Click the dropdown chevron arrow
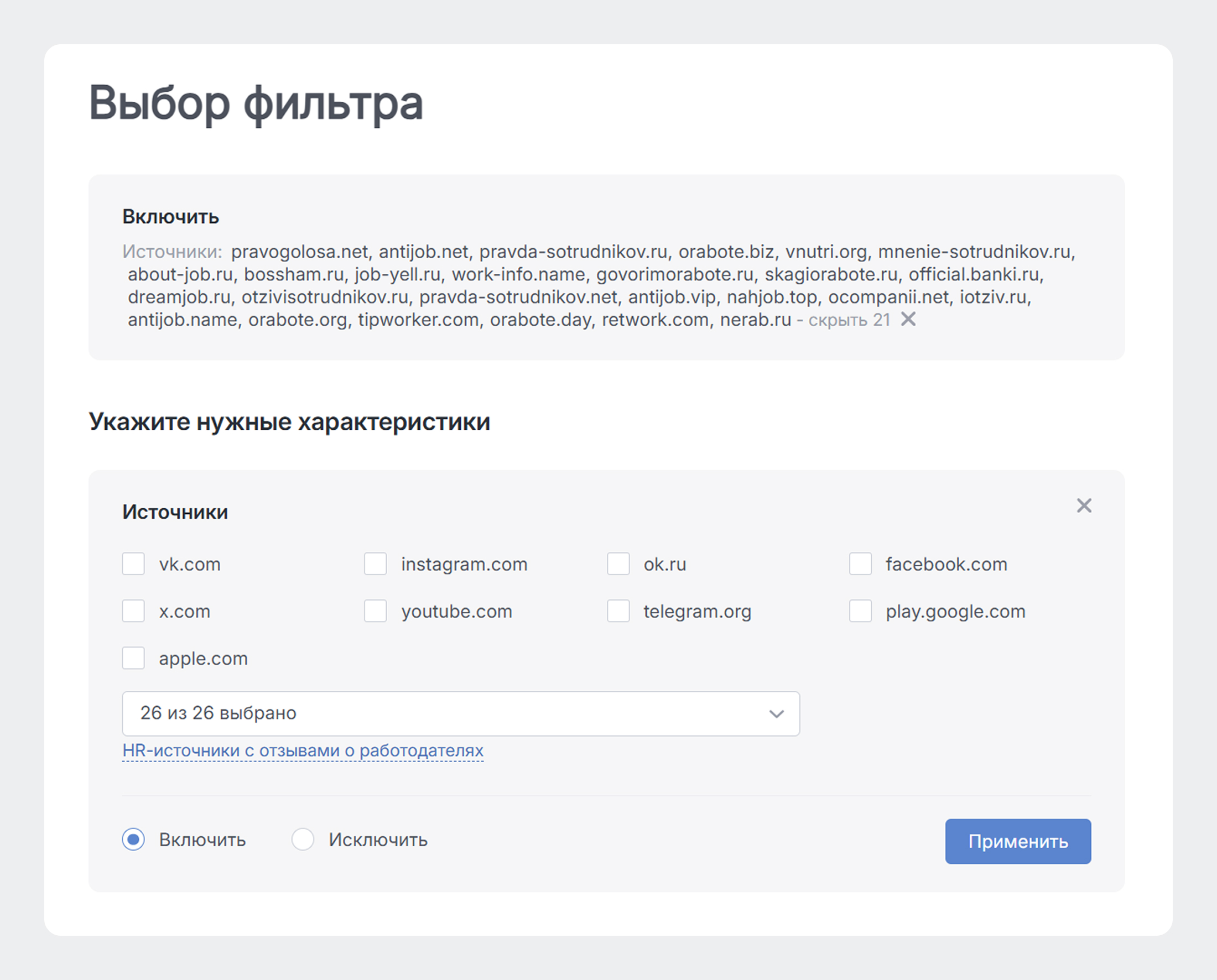This screenshot has height=980, width=1217. [x=777, y=714]
